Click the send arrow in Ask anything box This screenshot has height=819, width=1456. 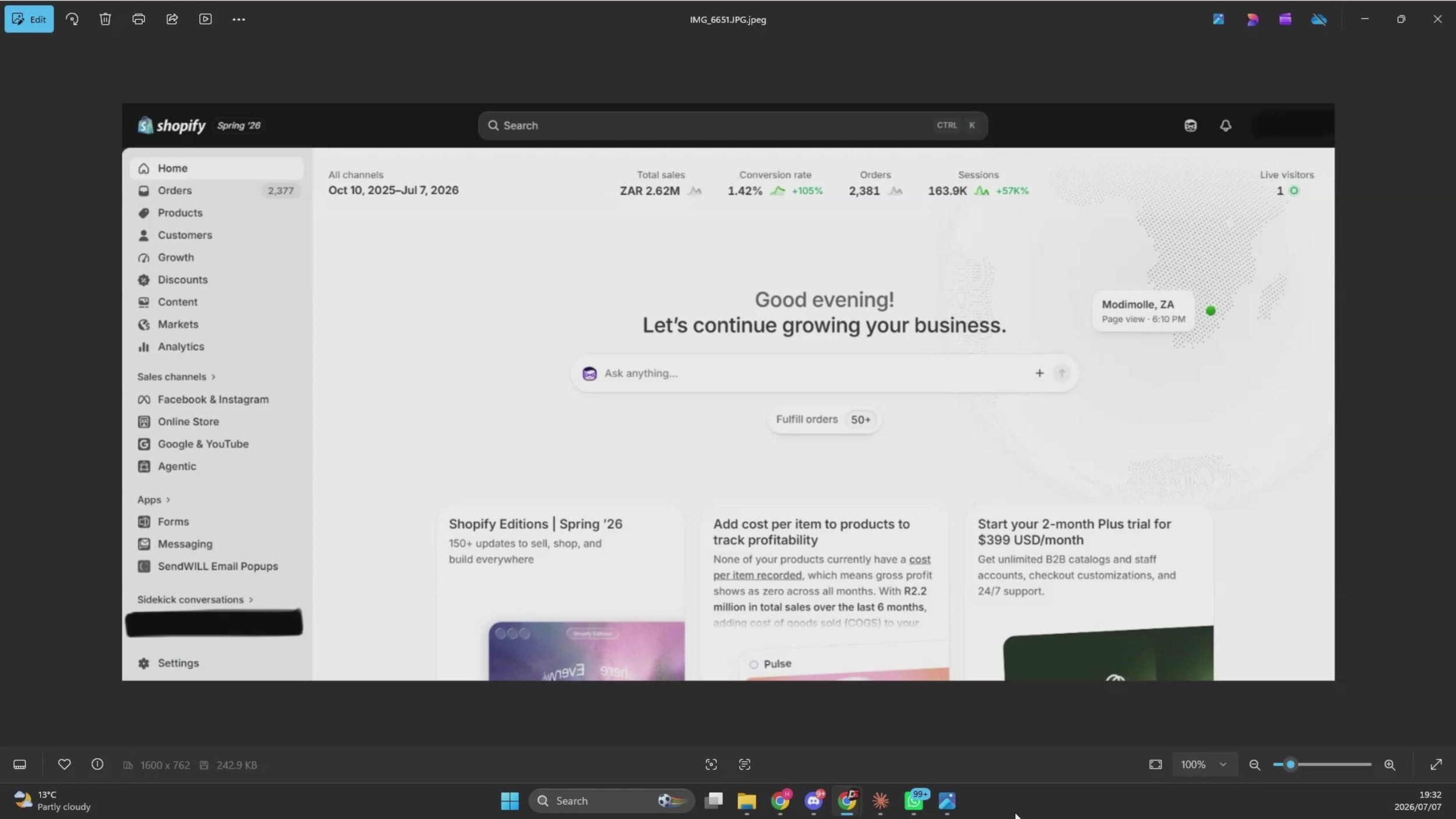1062,373
